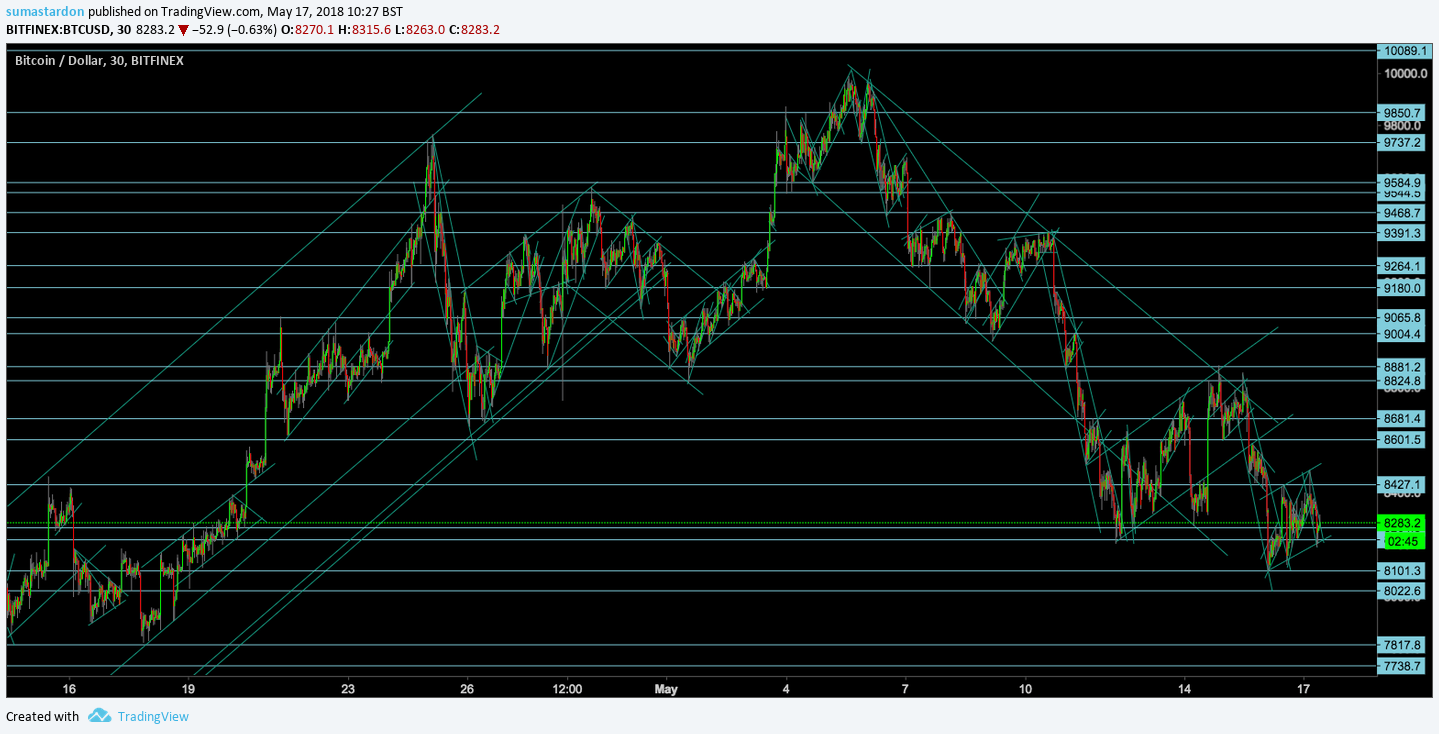Click the −52.9 (−0.63%) change text

pos(234,30)
